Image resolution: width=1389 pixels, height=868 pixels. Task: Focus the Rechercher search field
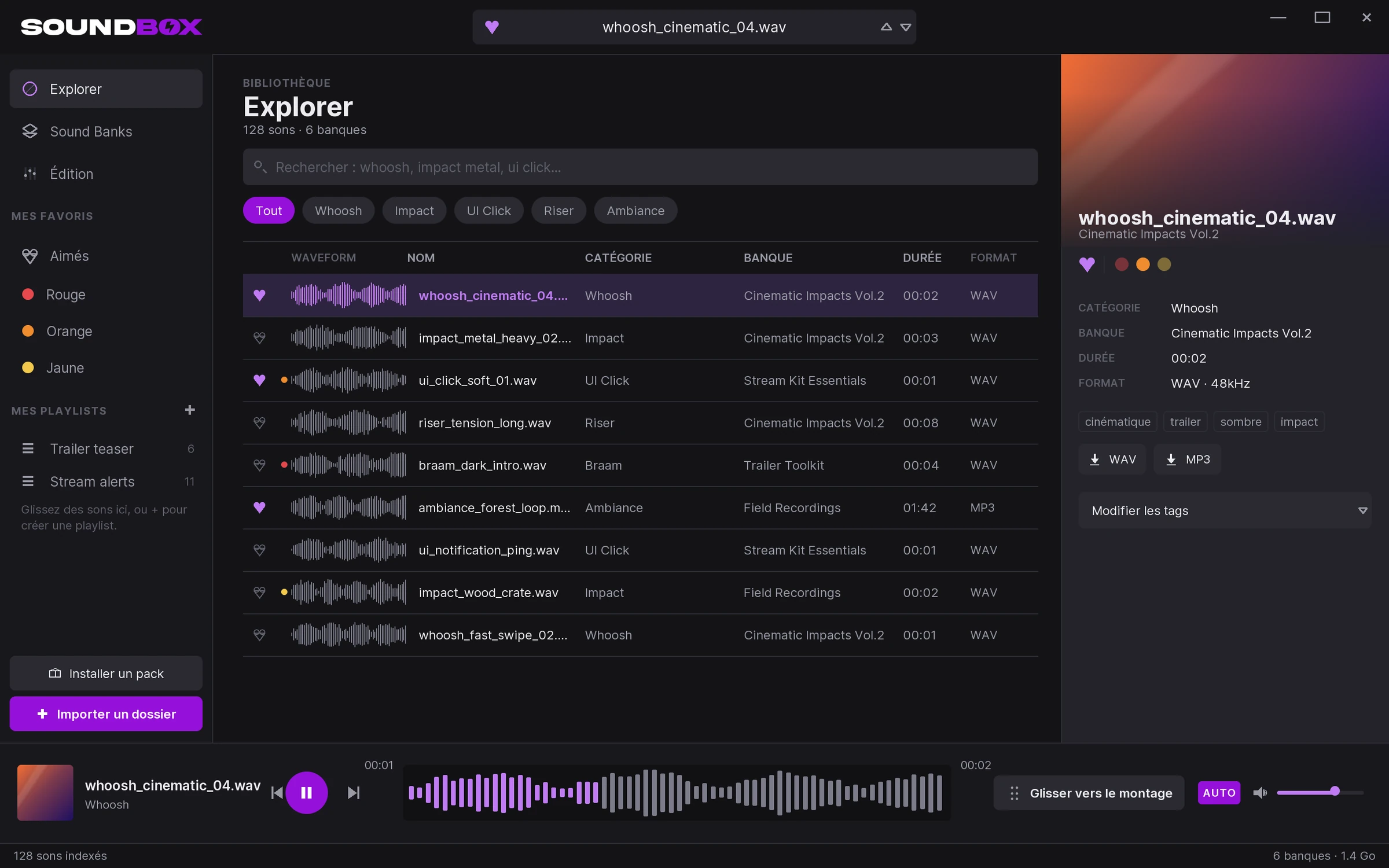click(x=640, y=167)
